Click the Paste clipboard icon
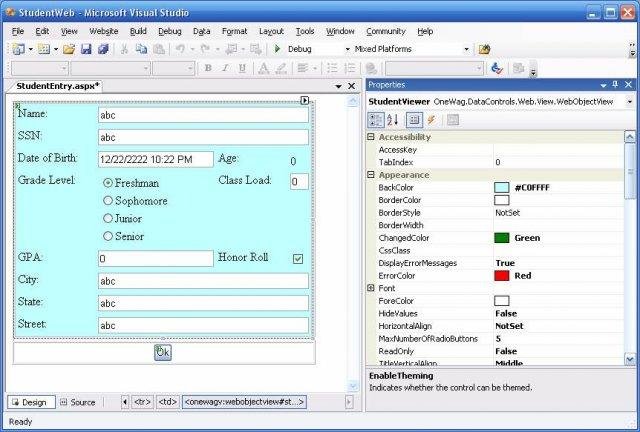640x432 pixels. pyautogui.click(x=159, y=49)
